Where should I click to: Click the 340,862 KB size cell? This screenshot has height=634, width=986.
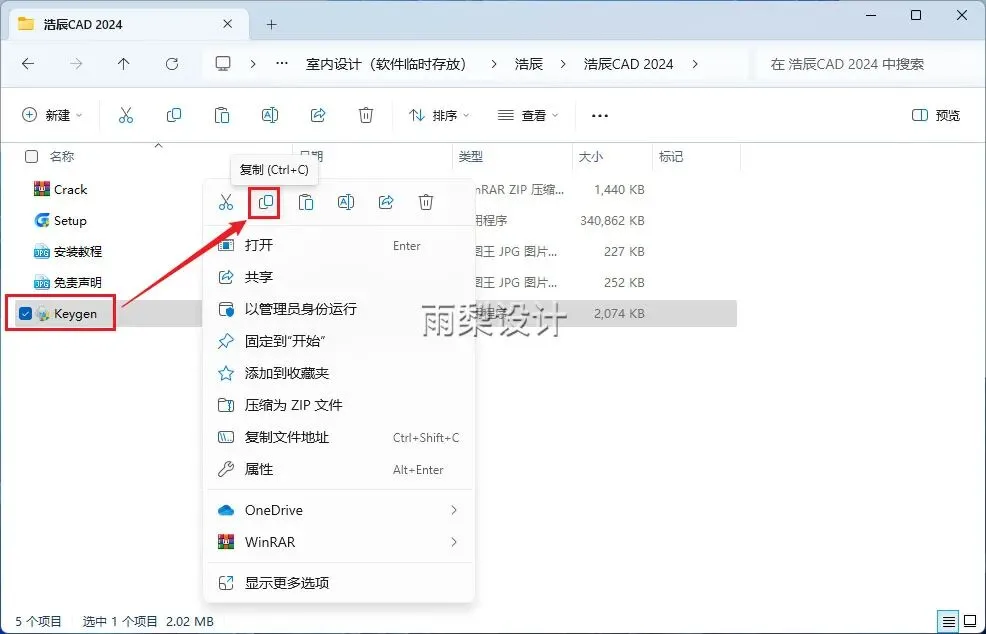coord(612,220)
